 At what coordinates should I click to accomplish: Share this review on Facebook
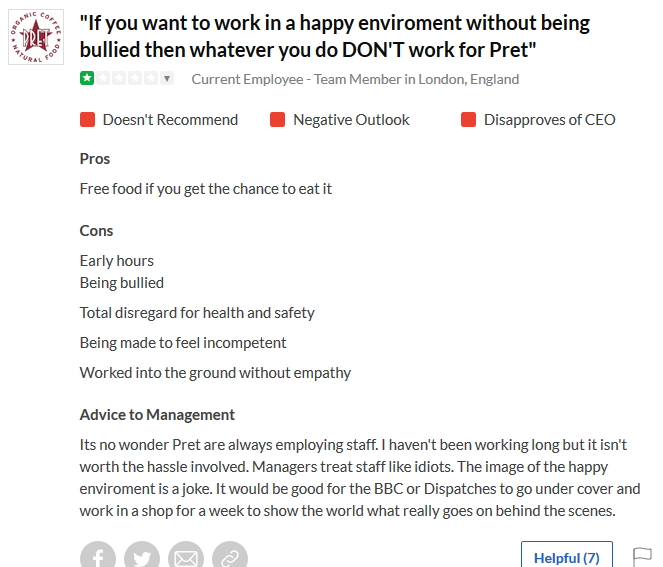tap(98, 556)
